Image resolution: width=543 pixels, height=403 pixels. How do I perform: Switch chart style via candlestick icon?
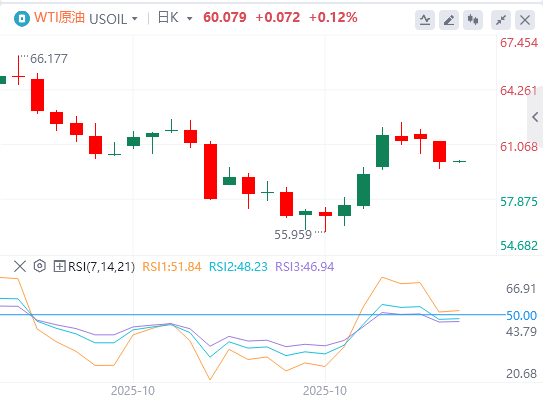click(x=473, y=20)
